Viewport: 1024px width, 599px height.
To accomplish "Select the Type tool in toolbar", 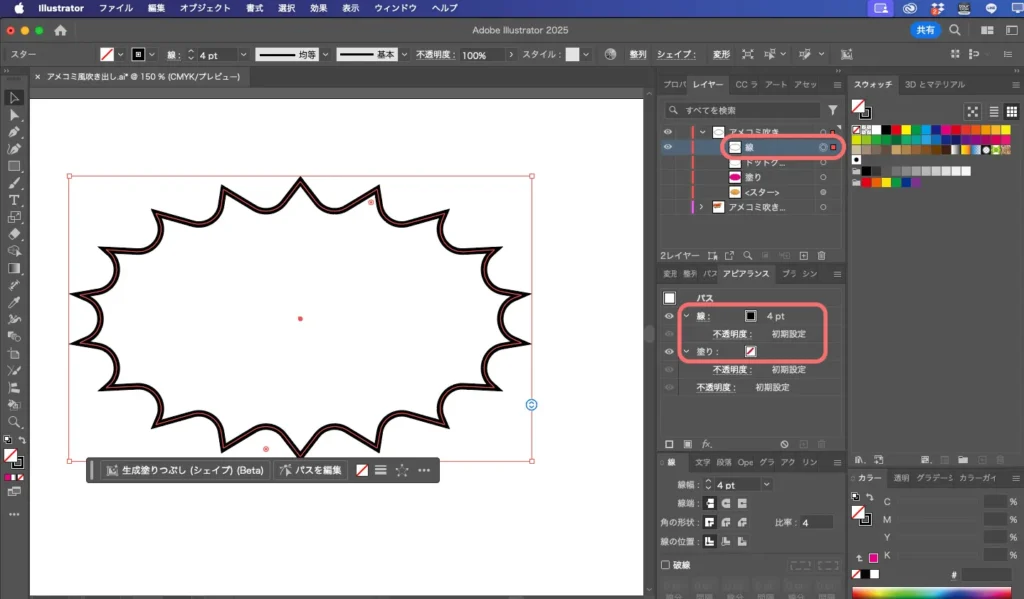I will tap(14, 200).
